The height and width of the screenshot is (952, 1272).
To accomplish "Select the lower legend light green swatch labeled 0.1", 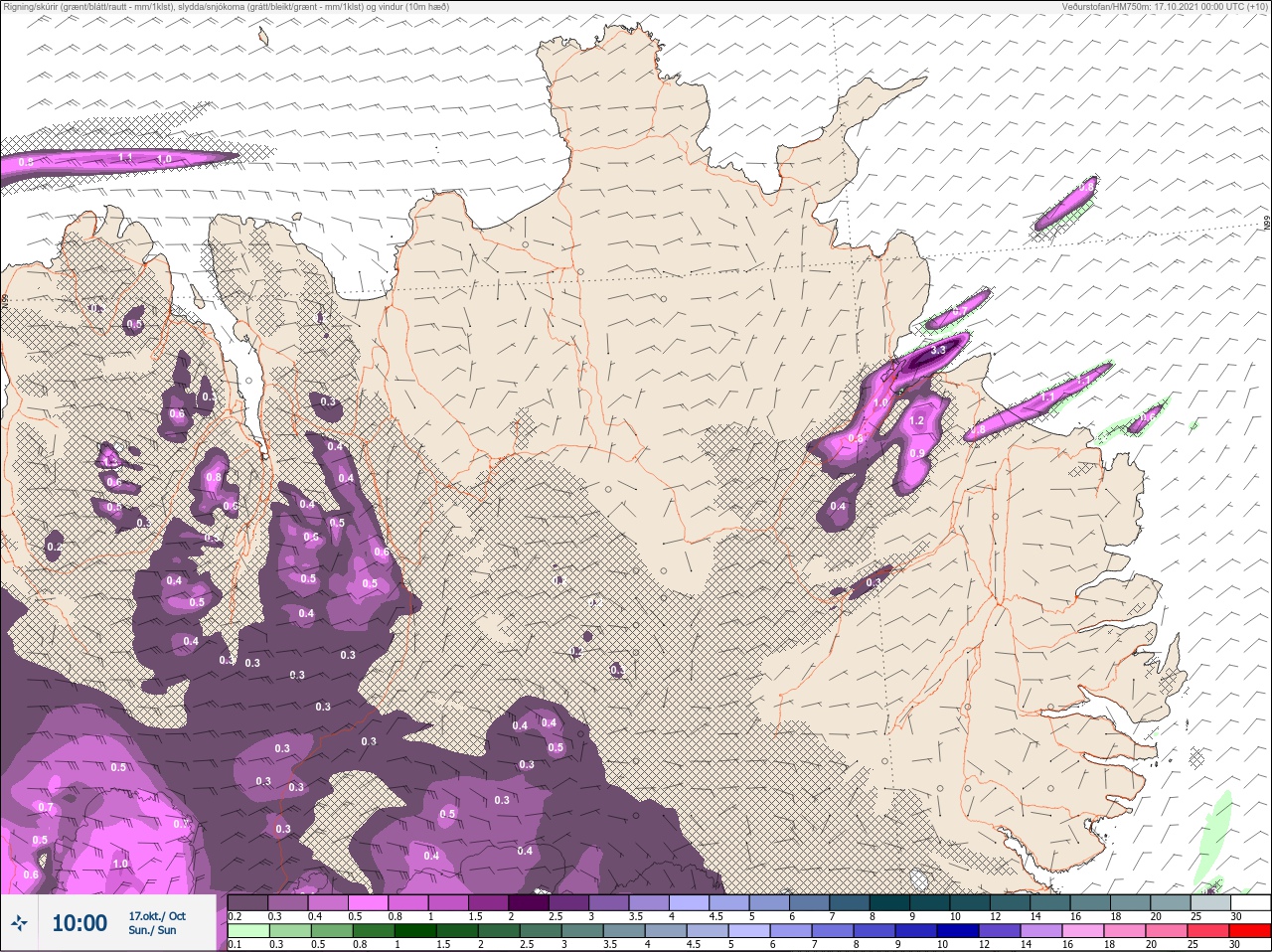I will point(248,932).
